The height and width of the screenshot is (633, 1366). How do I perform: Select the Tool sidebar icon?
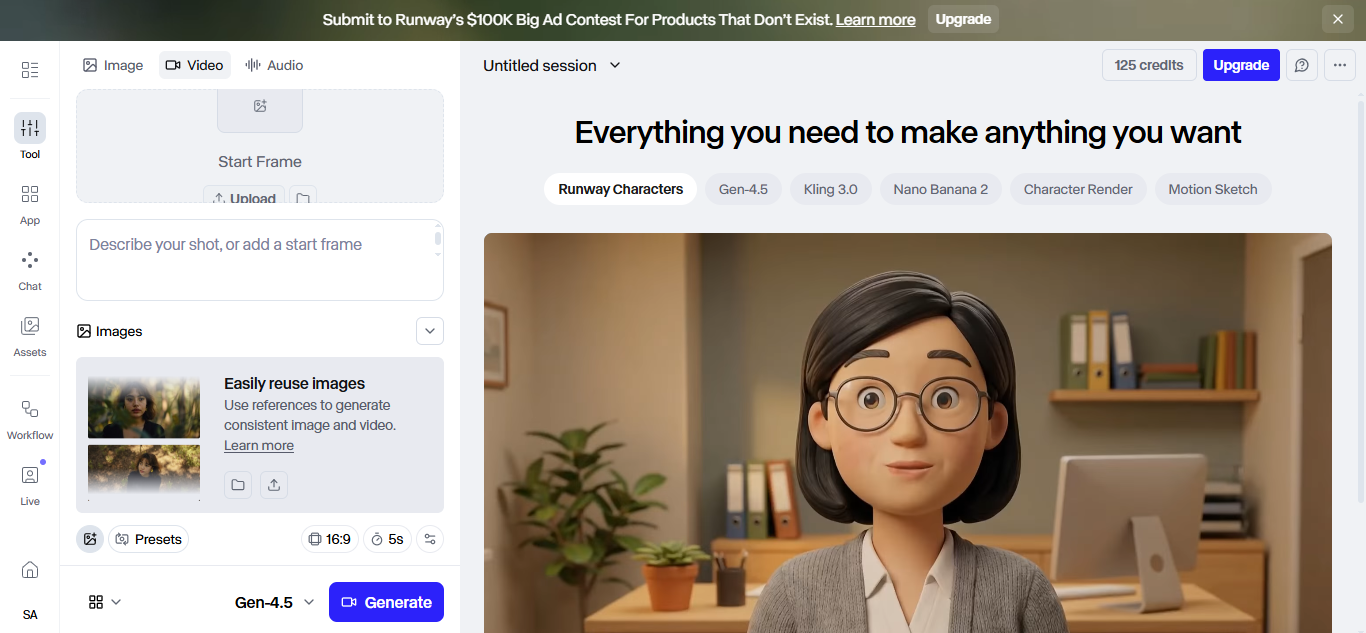[30, 136]
